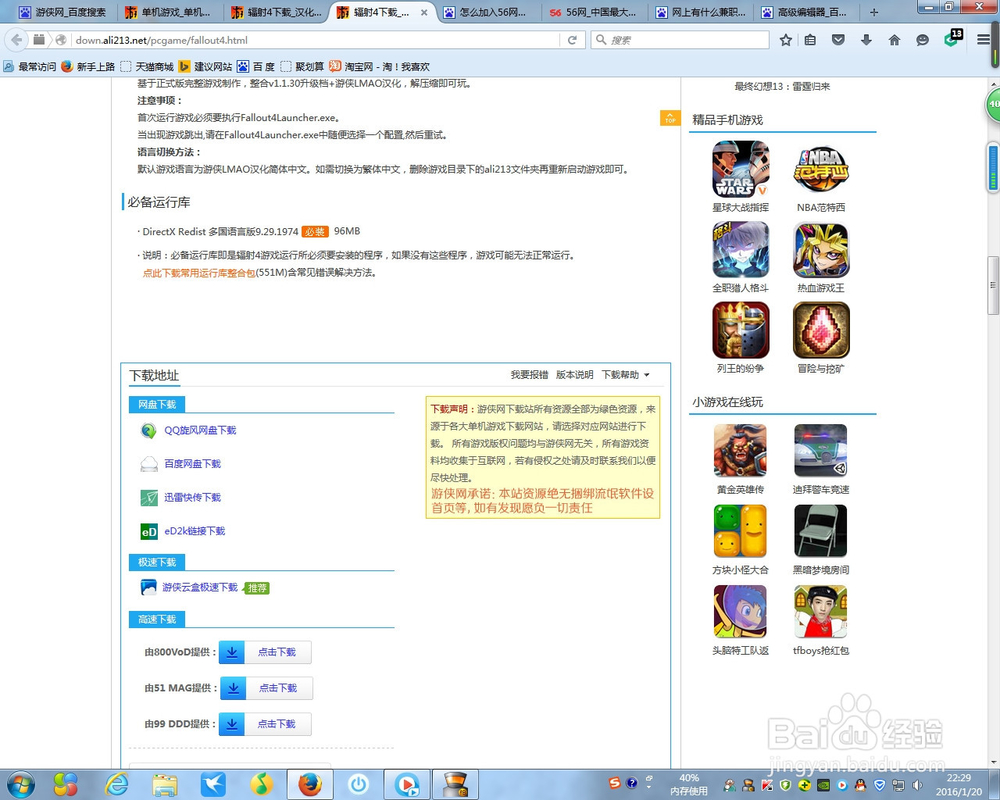Switch to 56网_中国最大 tab
The image size is (1000, 800).
point(594,12)
